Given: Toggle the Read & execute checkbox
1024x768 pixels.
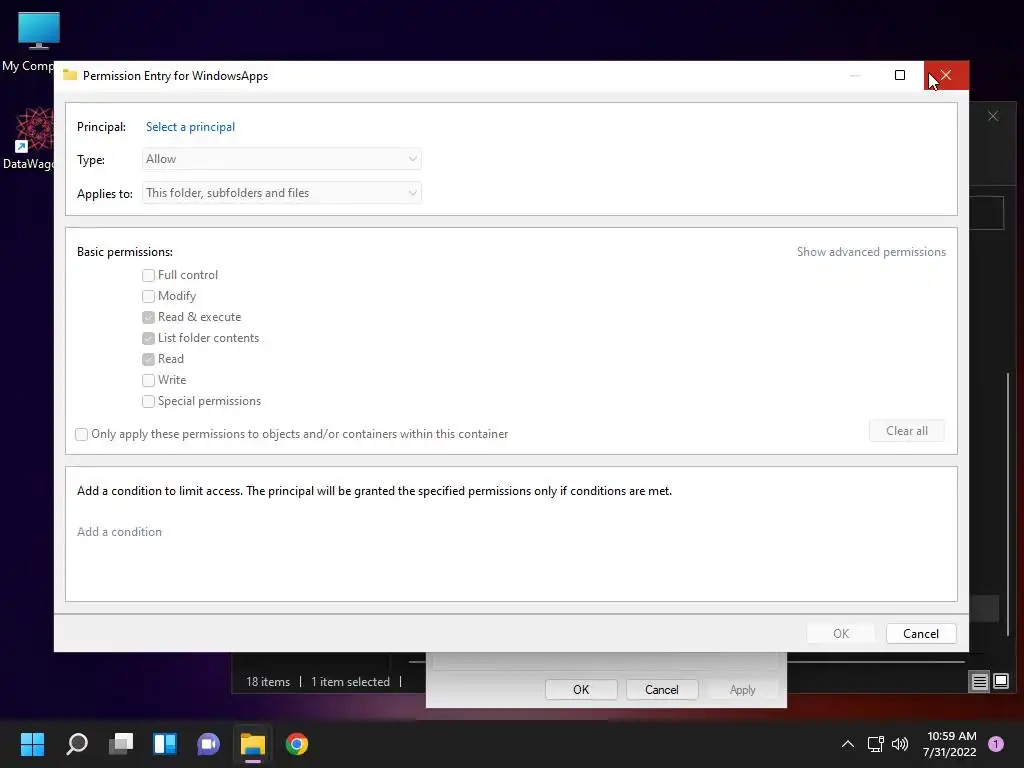Looking at the screenshot, I should click(x=148, y=317).
